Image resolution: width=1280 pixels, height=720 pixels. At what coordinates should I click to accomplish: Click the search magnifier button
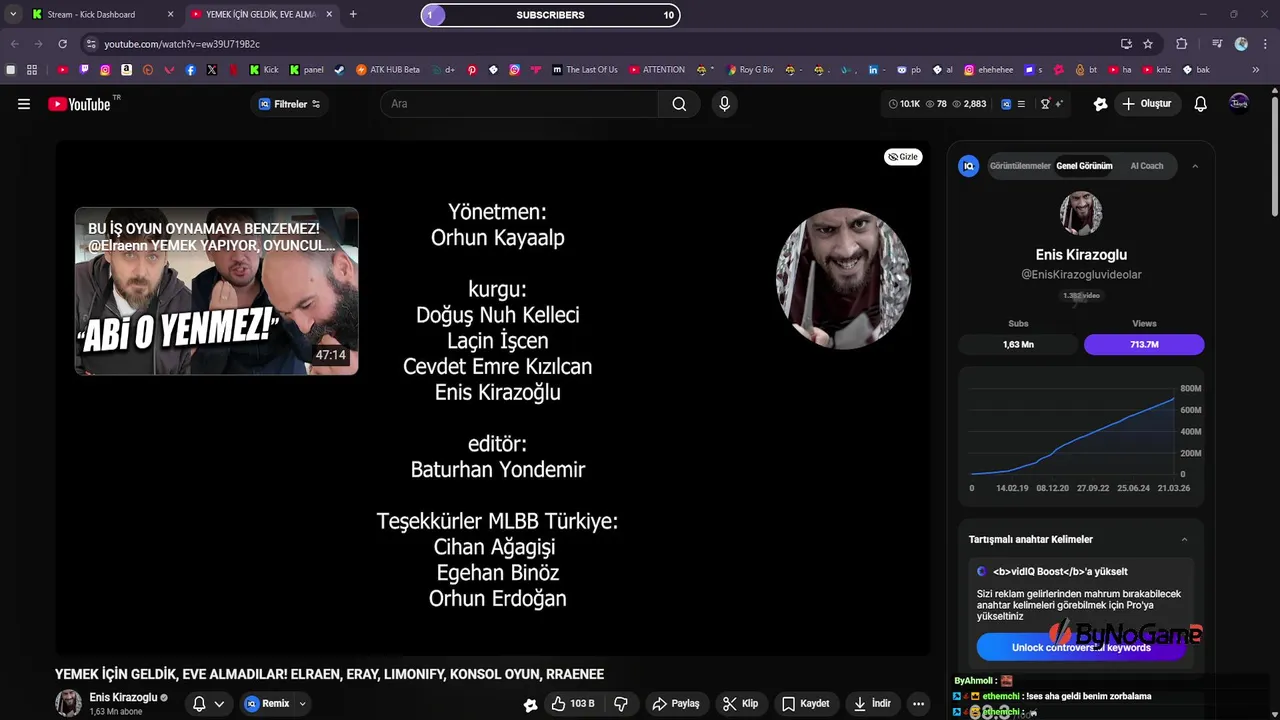[x=679, y=104]
